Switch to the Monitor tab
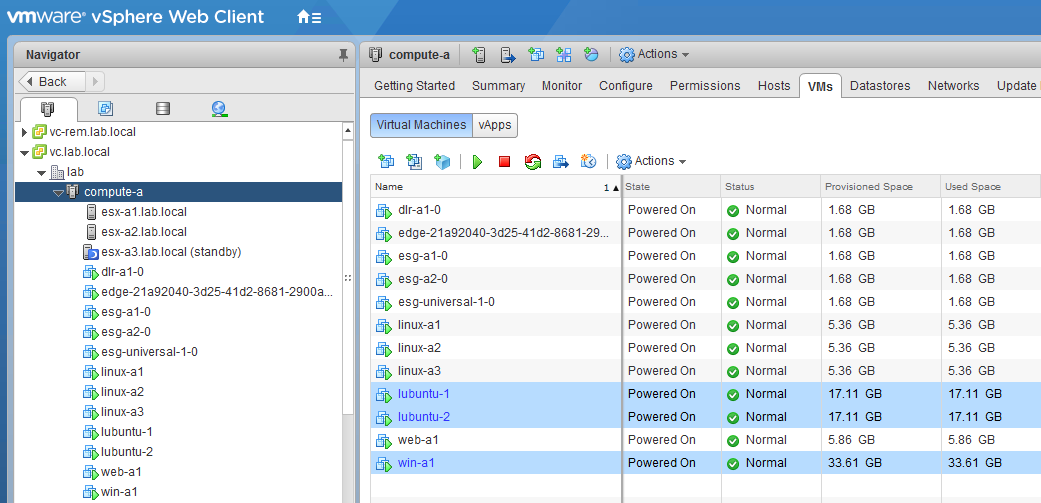1041x503 pixels. click(562, 86)
